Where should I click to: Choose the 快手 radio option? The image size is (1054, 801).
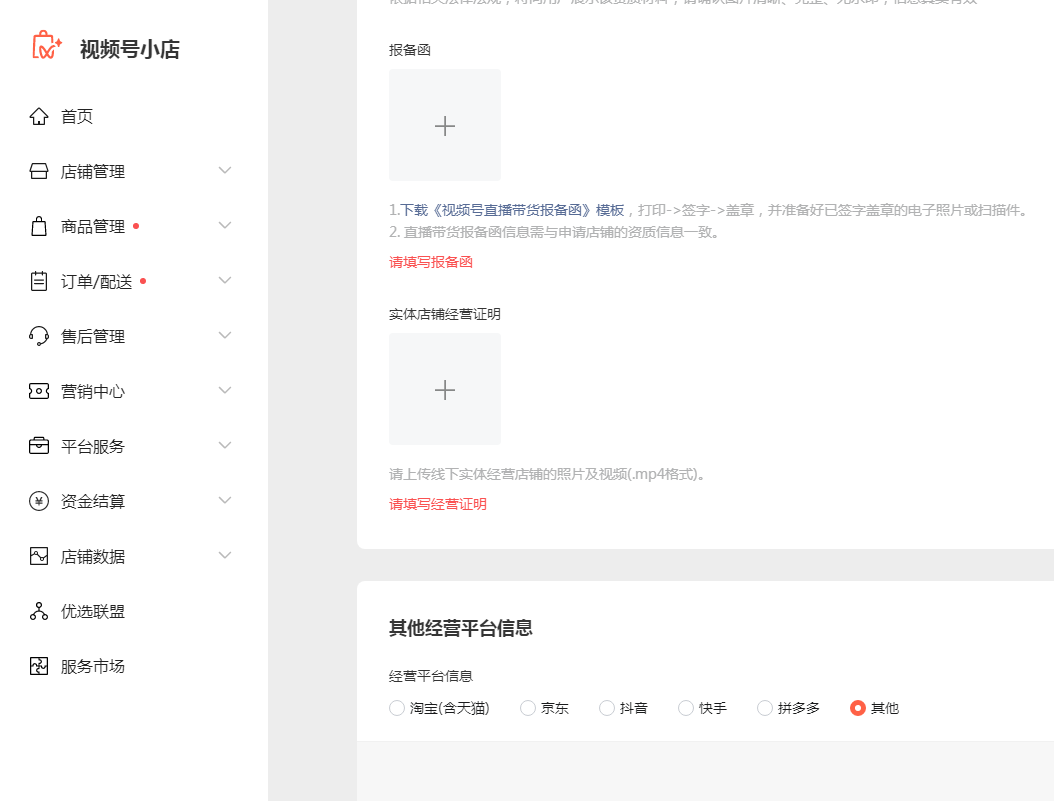686,708
